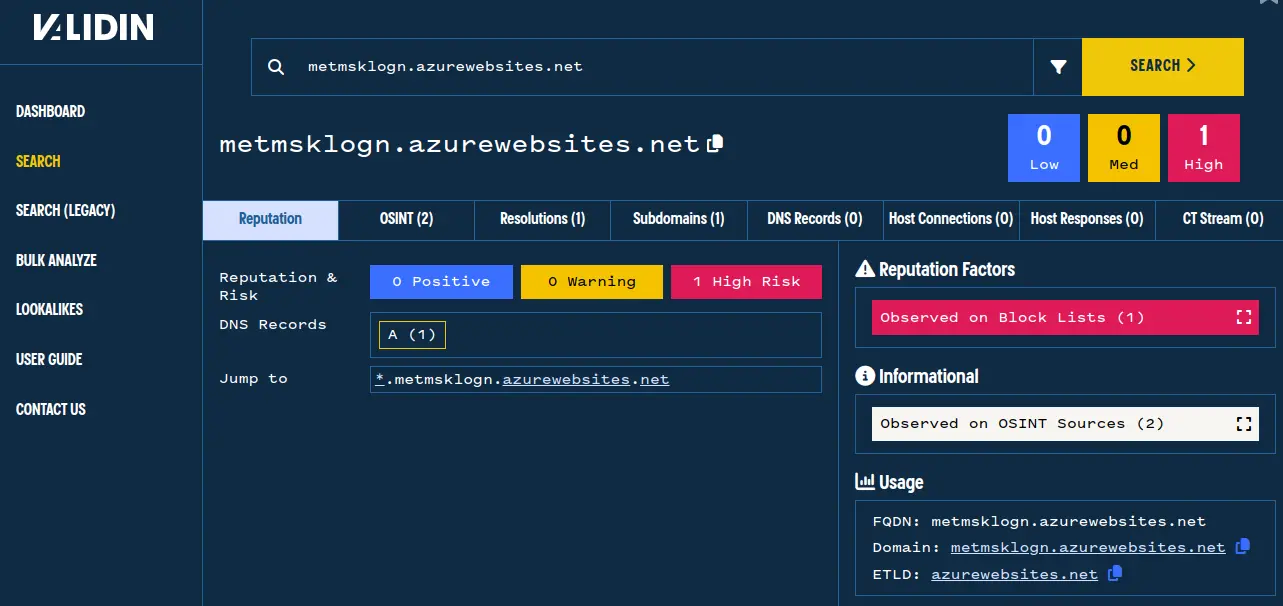The width and height of the screenshot is (1283, 606).
Task: Open the CT Stream (0) tab
Action: coord(1219,219)
